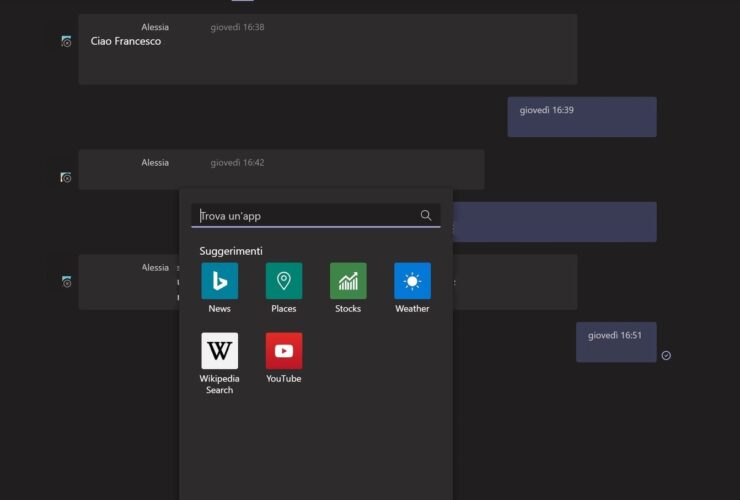Viewport: 740px width, 500px height.
Task: Click the 'giovedì 16:42' timestamp
Action: [x=237, y=163]
